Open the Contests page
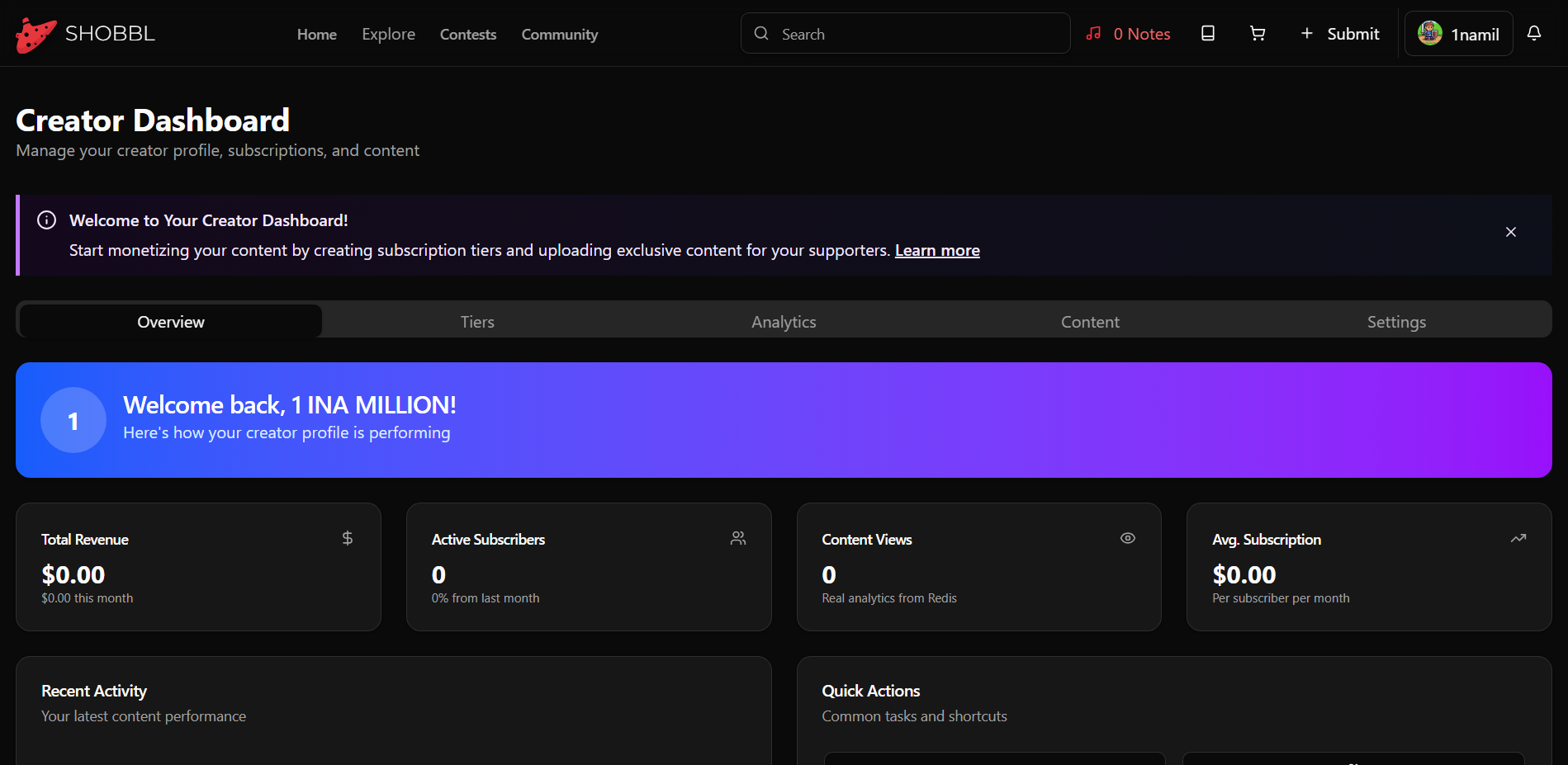Screen dimensions: 1568x765 467,34
